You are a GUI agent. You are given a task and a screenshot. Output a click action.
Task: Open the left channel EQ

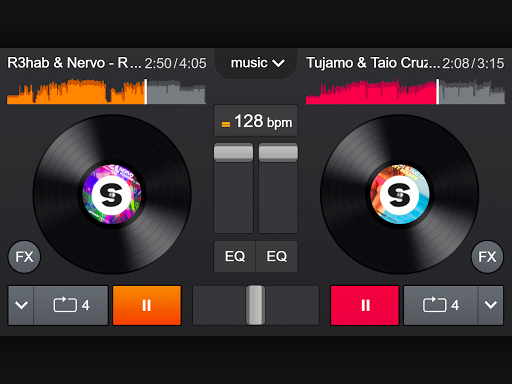point(235,256)
